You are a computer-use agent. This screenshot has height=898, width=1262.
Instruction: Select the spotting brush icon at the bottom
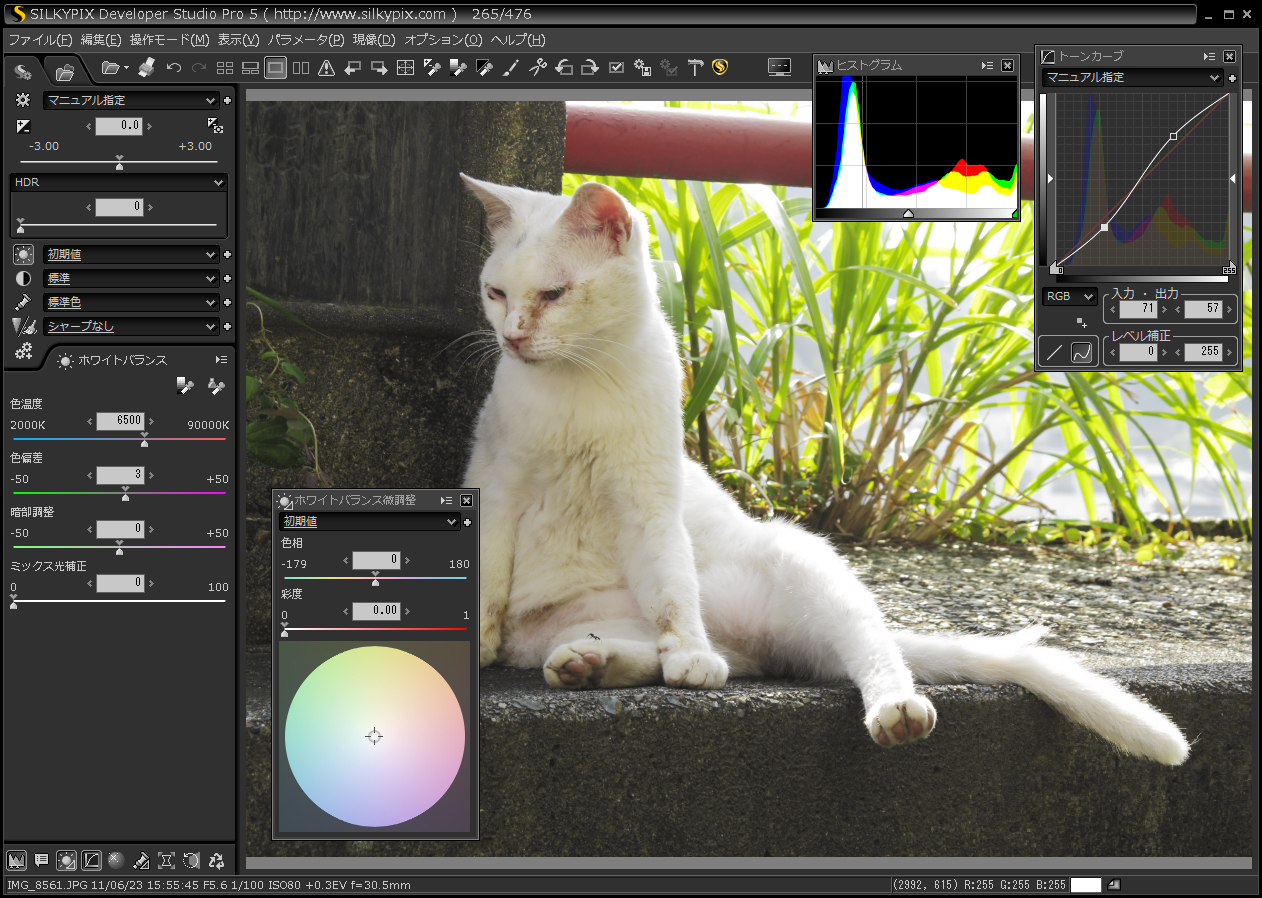pyautogui.click(x=141, y=860)
